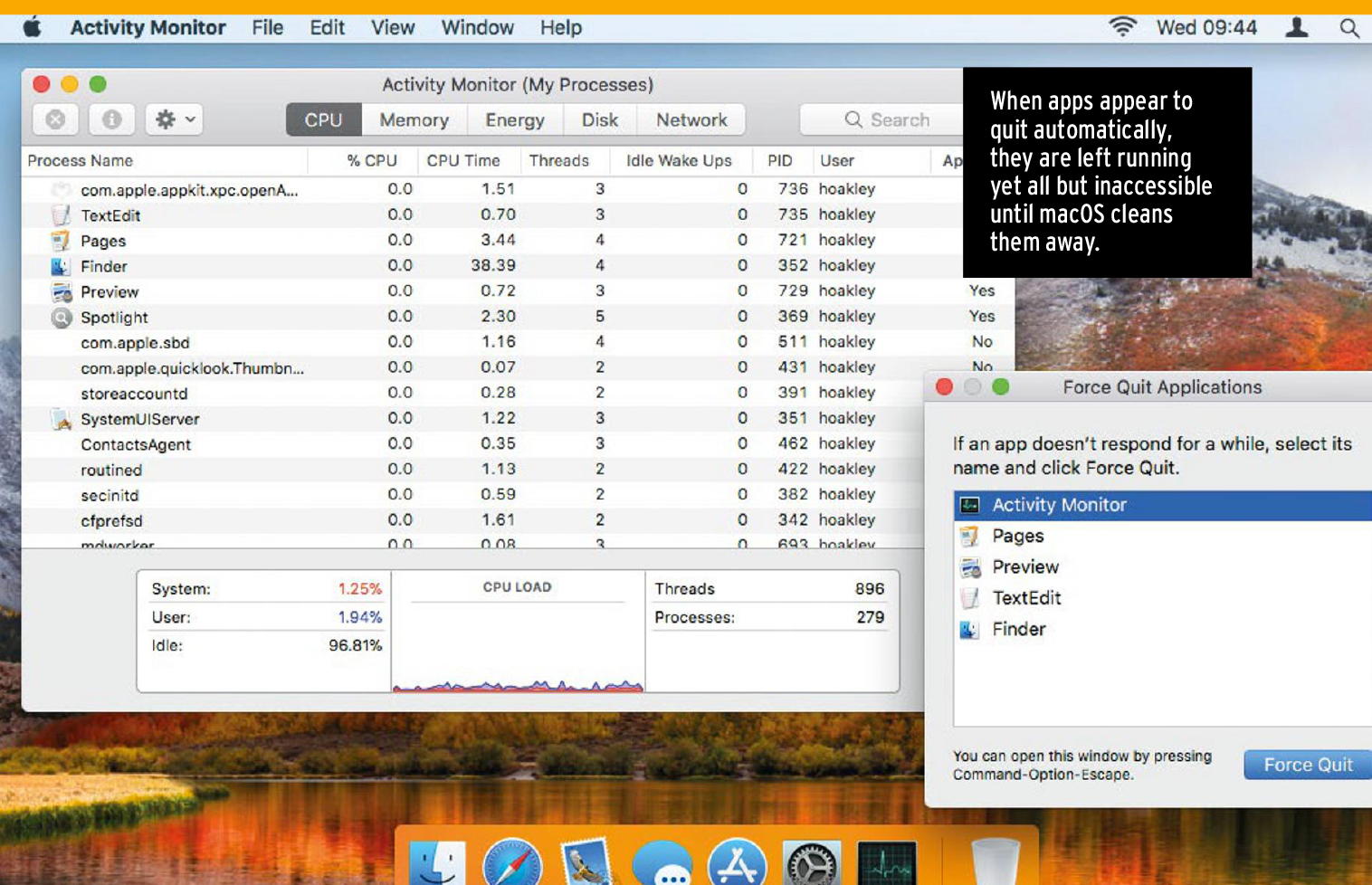Screen dimensions: 1372x885
Task: Open the Wi-Fi status menu
Action: point(1122,27)
